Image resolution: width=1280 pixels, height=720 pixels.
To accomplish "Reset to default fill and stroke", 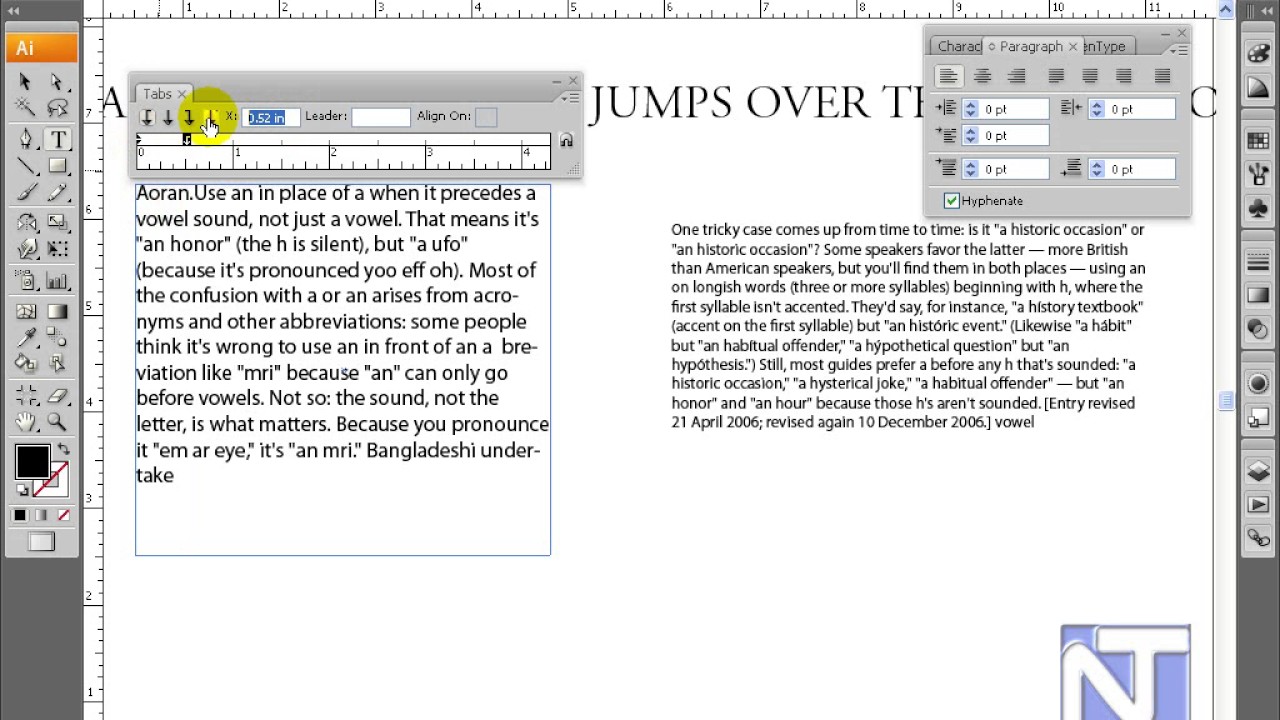I will (22, 490).
